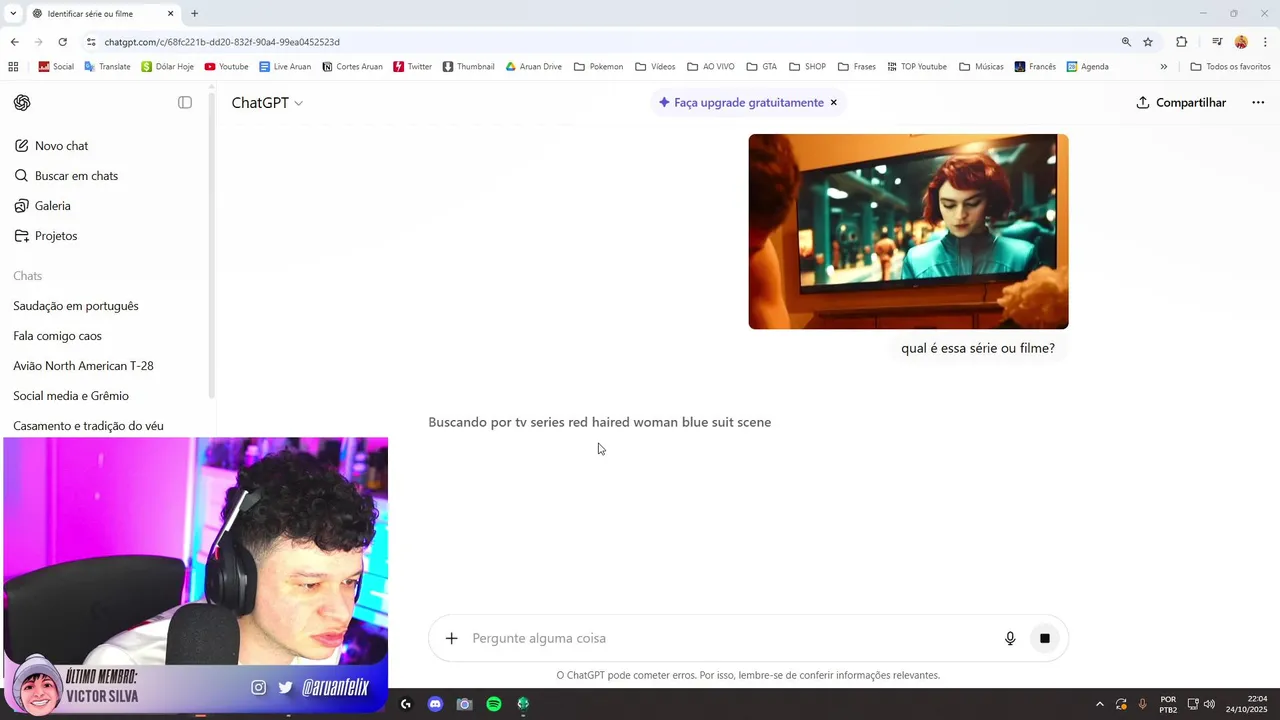Viewport: 1280px width, 720px height.
Task: Click the zoom magnifier icon in address bar
Action: tap(1126, 42)
